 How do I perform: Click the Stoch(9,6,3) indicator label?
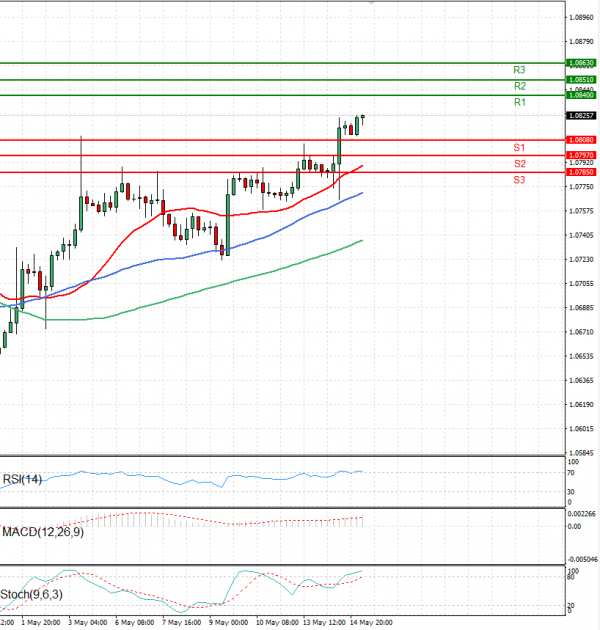coord(31,594)
